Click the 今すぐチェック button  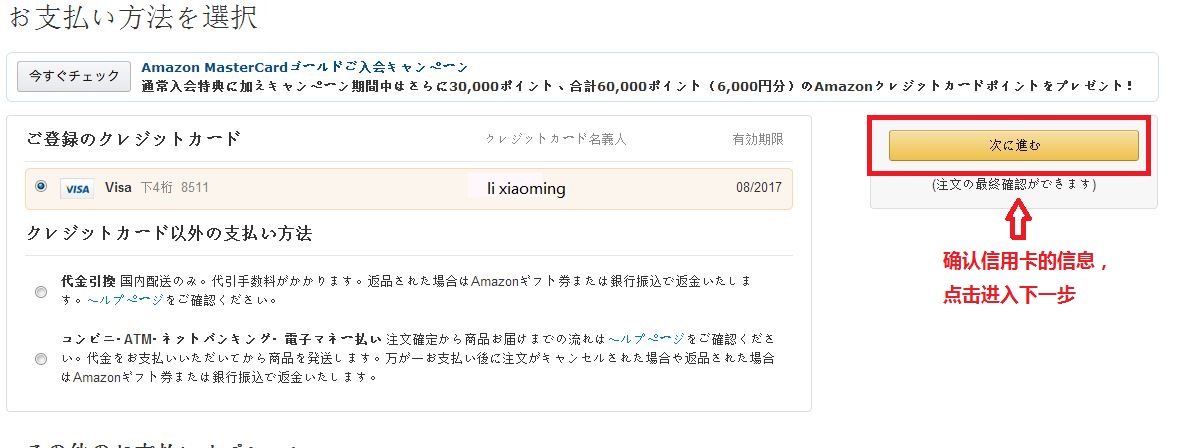tap(74, 76)
